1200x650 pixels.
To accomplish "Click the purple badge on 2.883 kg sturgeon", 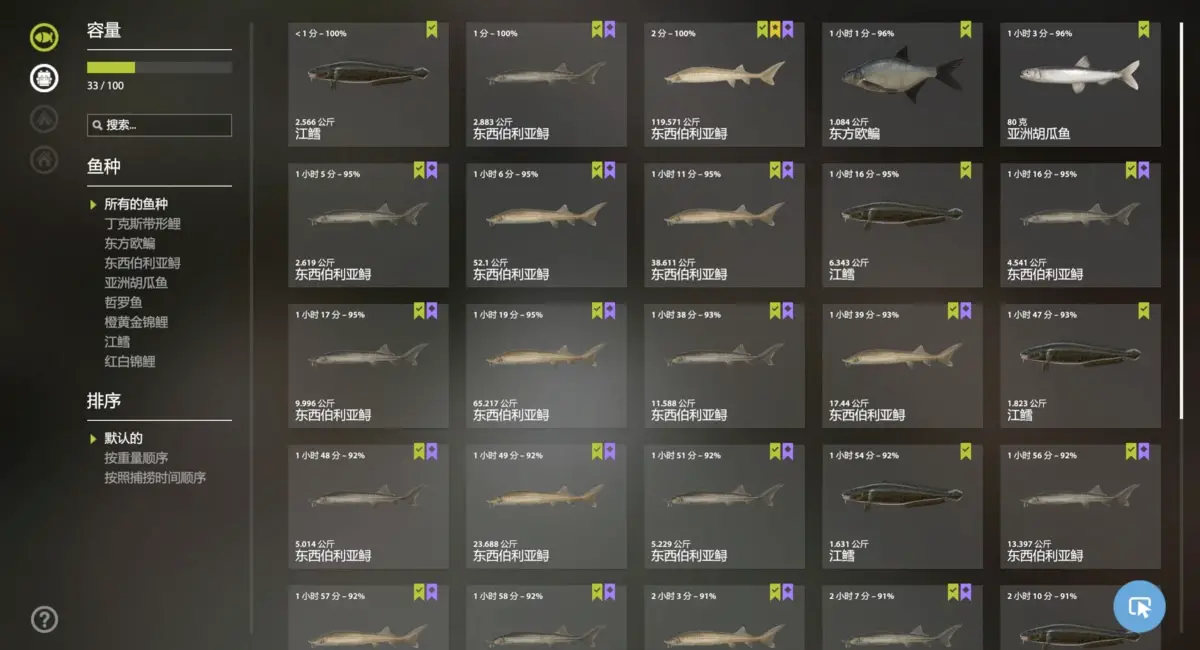I will pos(609,30).
